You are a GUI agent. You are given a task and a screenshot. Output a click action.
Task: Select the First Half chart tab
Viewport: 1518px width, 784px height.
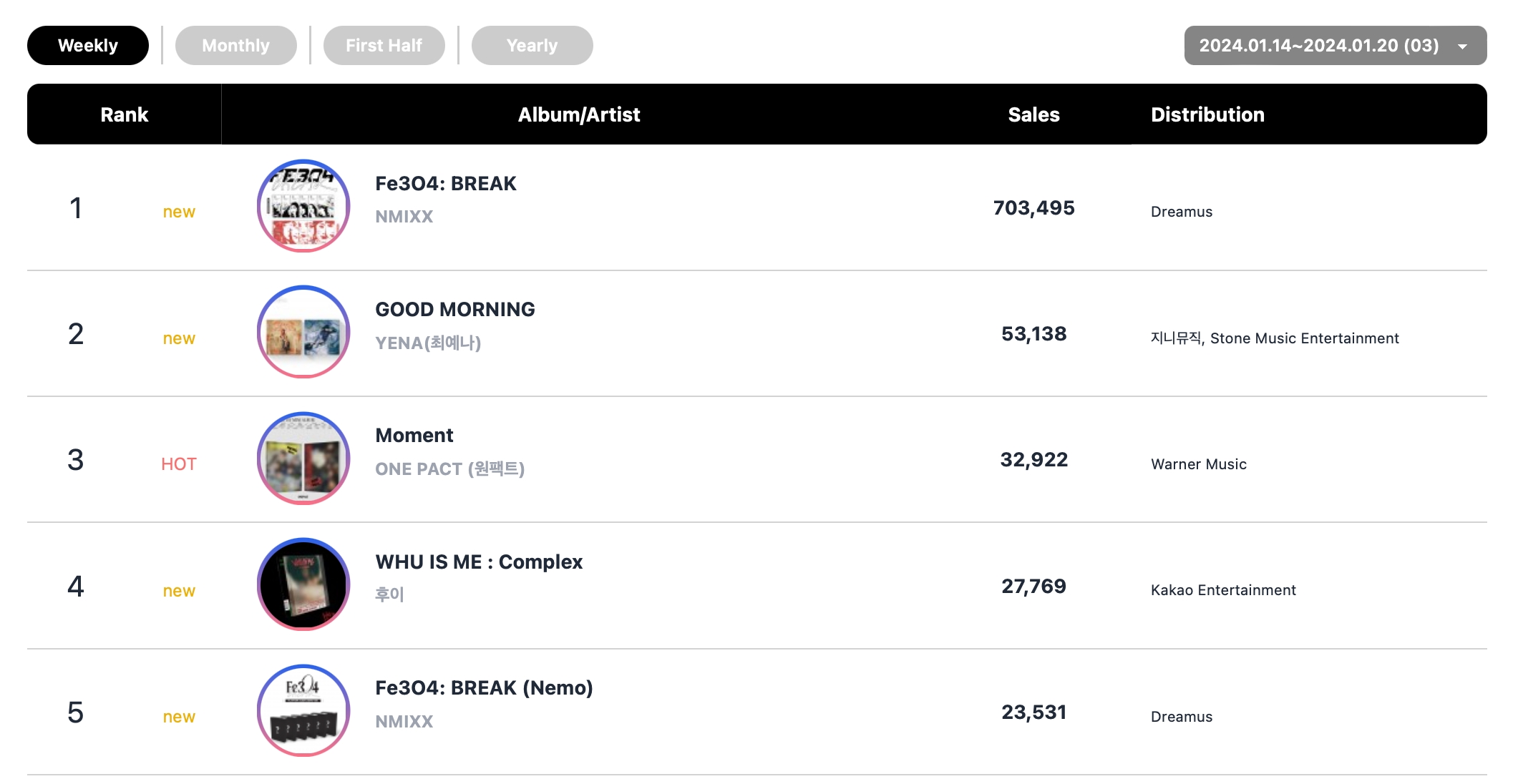tap(384, 46)
